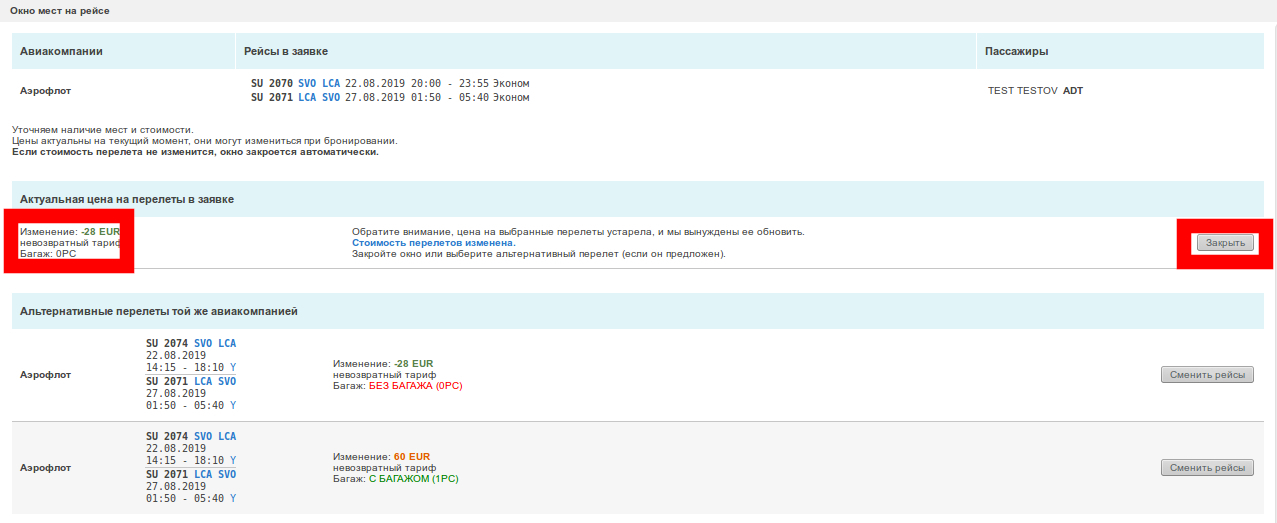The height and width of the screenshot is (523, 1277).
Task: Click Аэрофлот in the Рейсы в заявке row
Action: (46, 91)
